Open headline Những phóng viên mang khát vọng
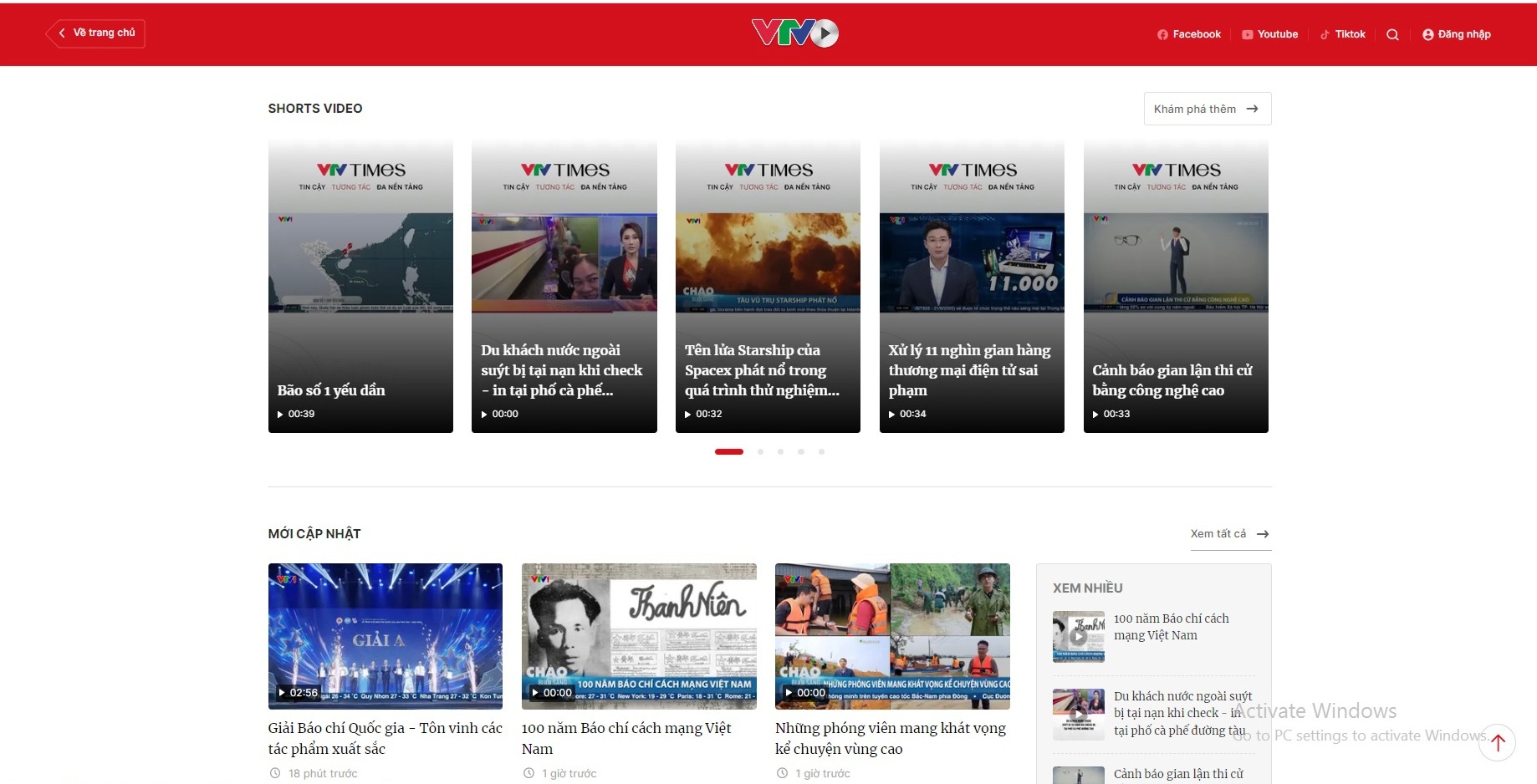 890,738
